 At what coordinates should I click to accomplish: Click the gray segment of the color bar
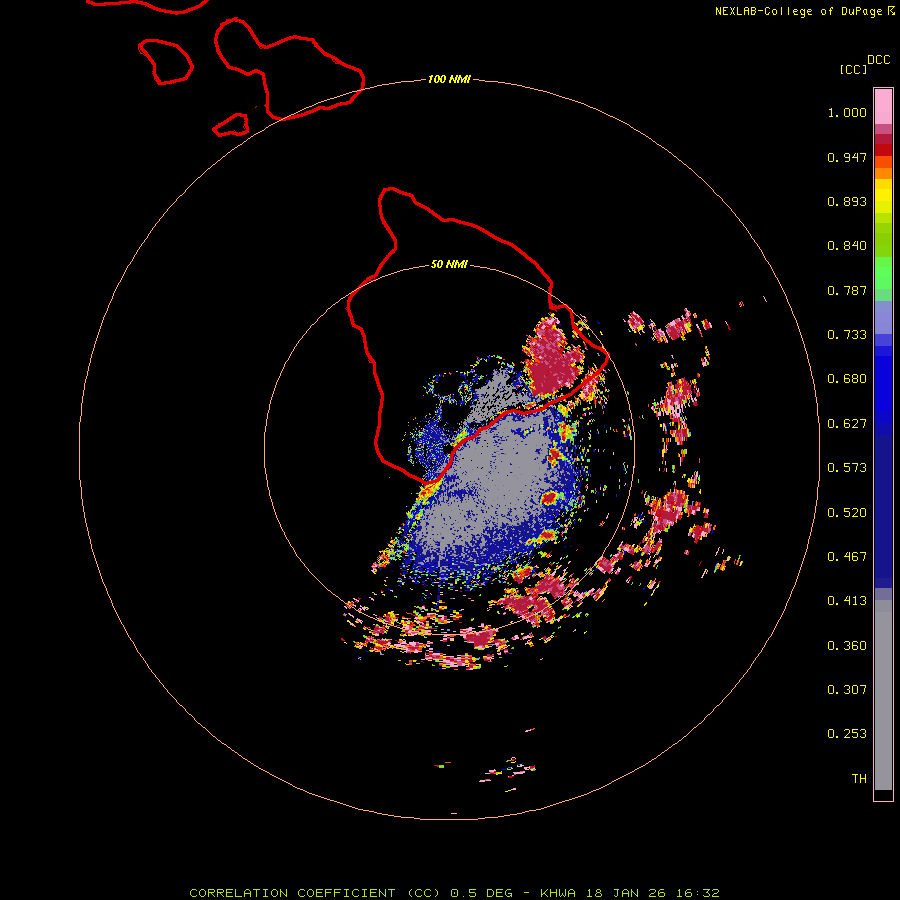point(883,695)
